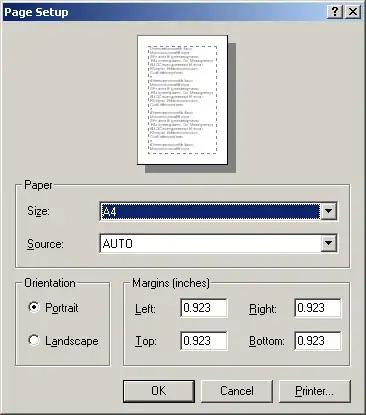This screenshot has height=415, width=366.
Task: Confirm settings with the OK button
Action: [x=159, y=391]
